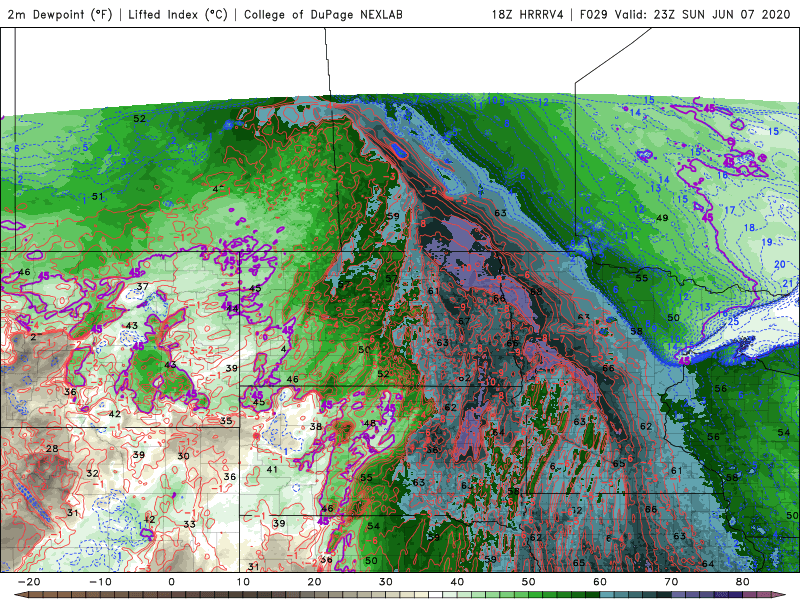Image resolution: width=800 pixels, height=600 pixels.
Task: Click the "0" color bar label
Action: 171,582
